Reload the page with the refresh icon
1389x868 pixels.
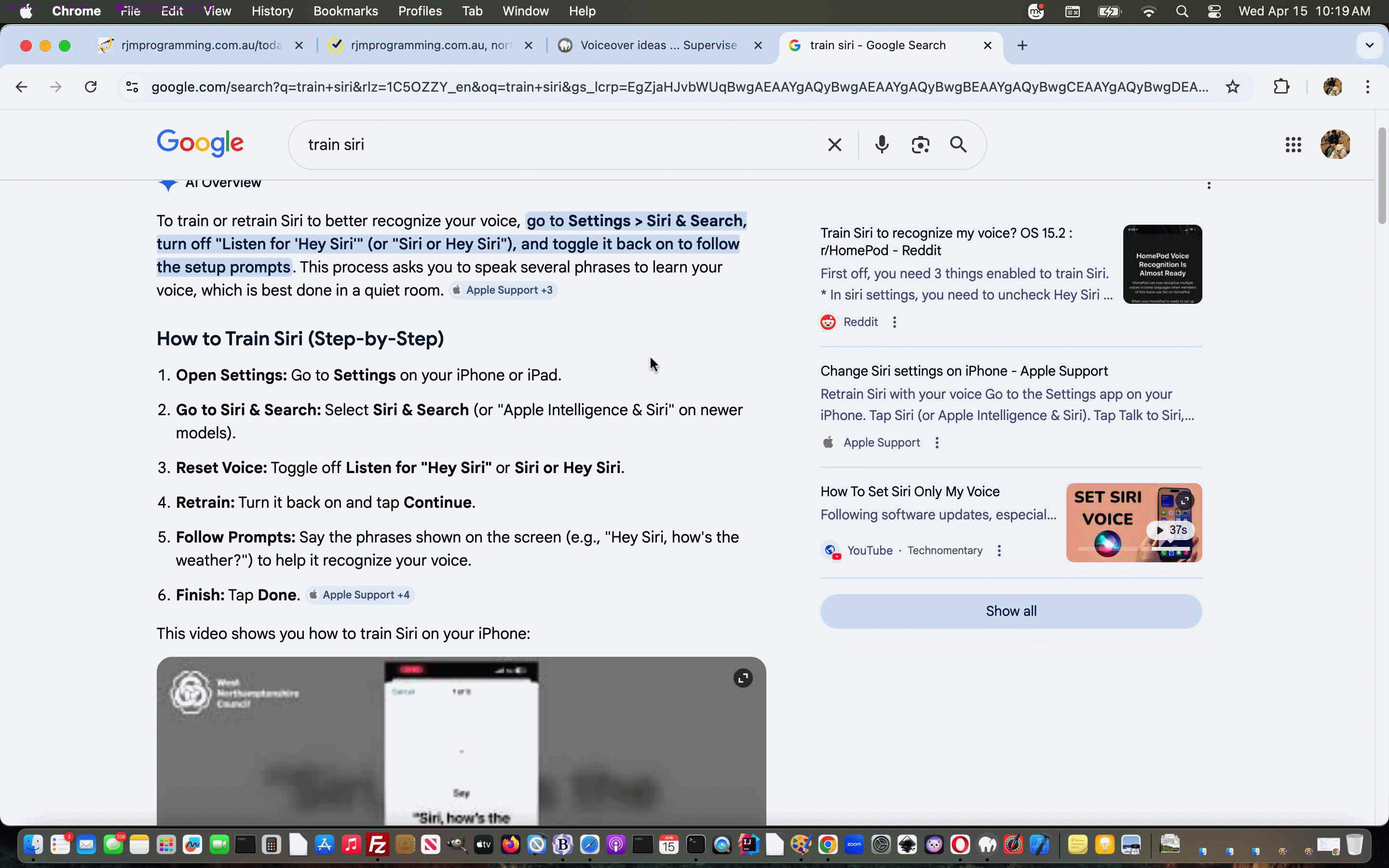[91, 87]
